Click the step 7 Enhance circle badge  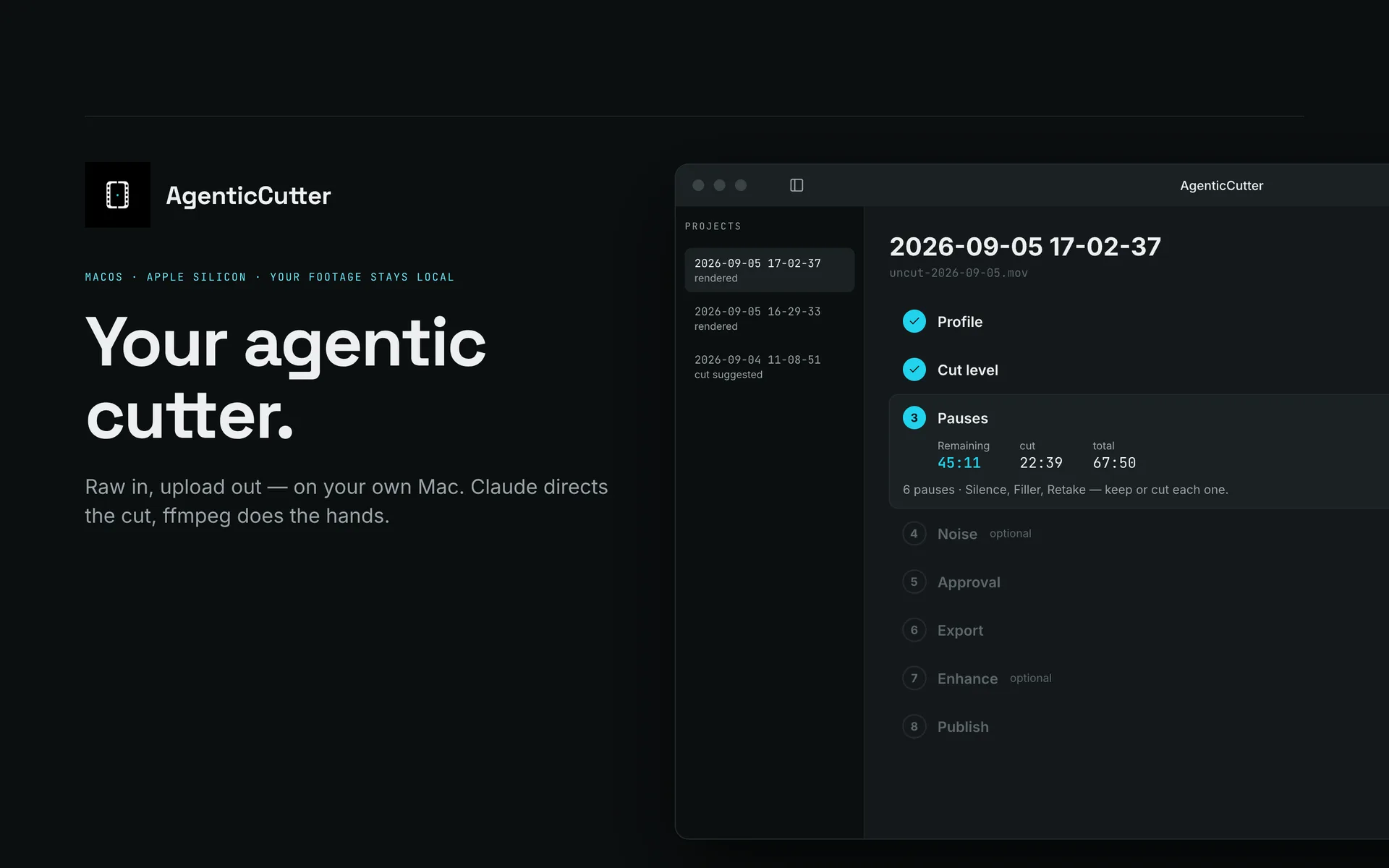[x=914, y=678]
